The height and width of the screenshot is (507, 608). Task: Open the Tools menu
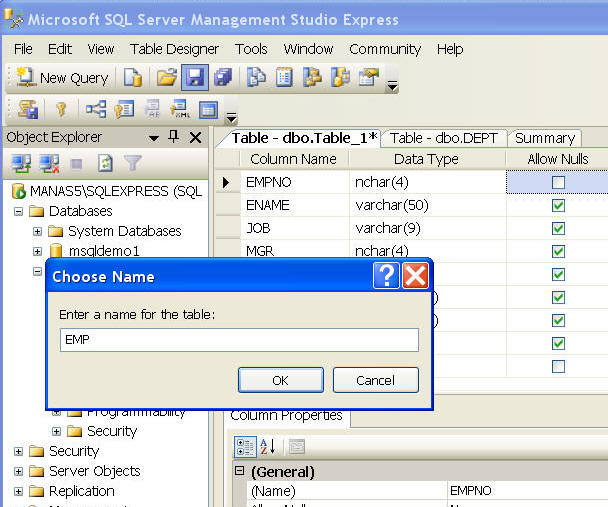[251, 49]
